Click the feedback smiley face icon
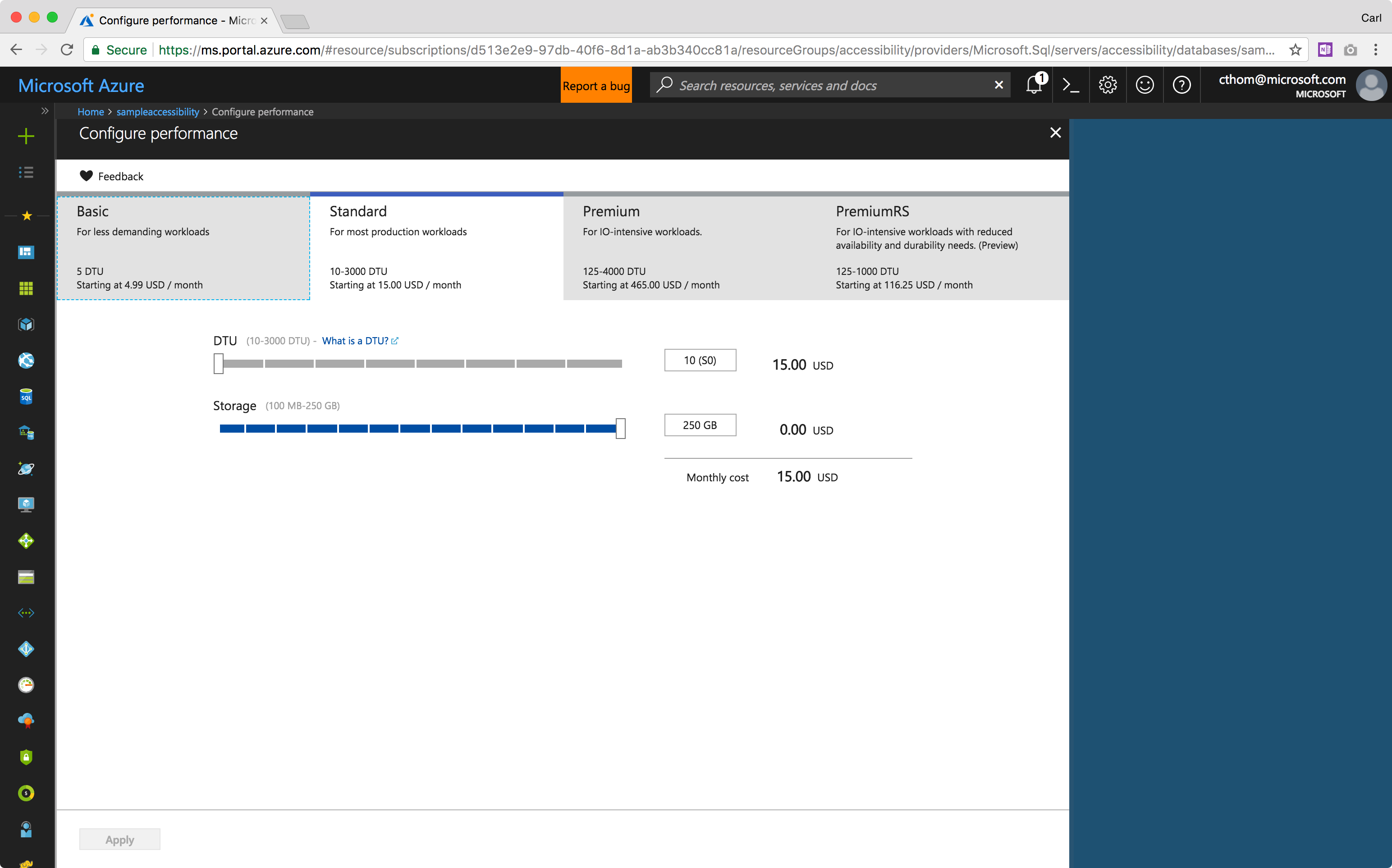Image resolution: width=1392 pixels, height=868 pixels. (x=1145, y=85)
